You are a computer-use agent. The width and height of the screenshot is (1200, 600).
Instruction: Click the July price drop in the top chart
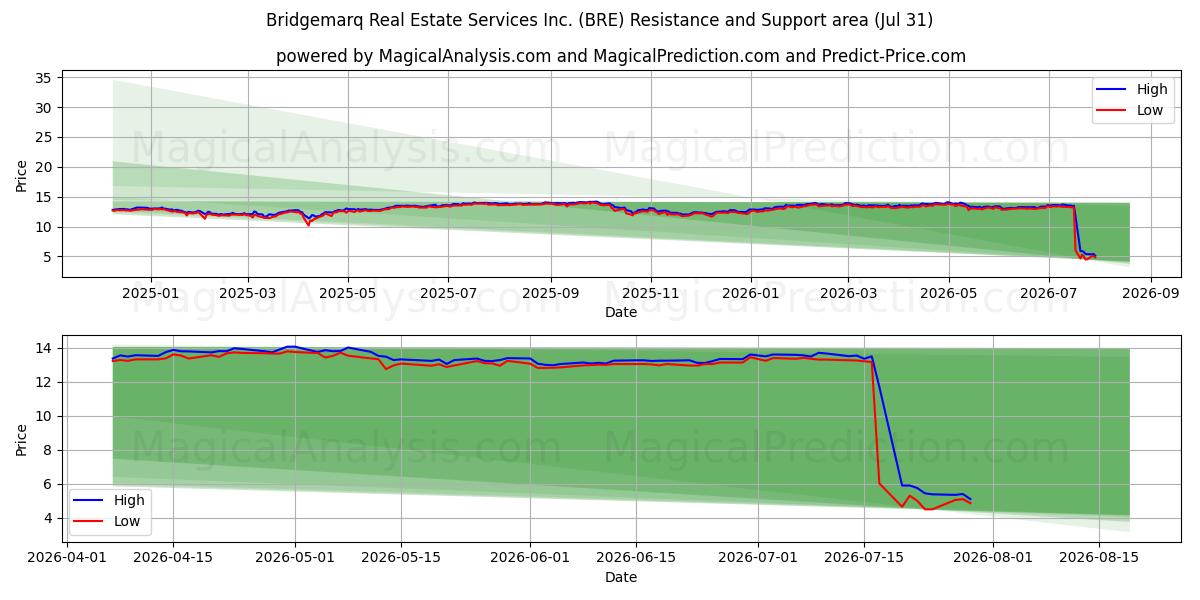1077,230
